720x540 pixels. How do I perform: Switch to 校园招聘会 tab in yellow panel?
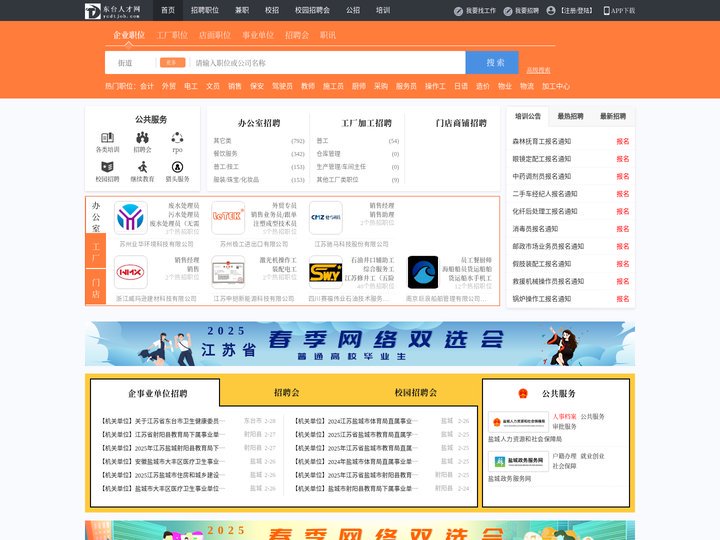point(416,393)
